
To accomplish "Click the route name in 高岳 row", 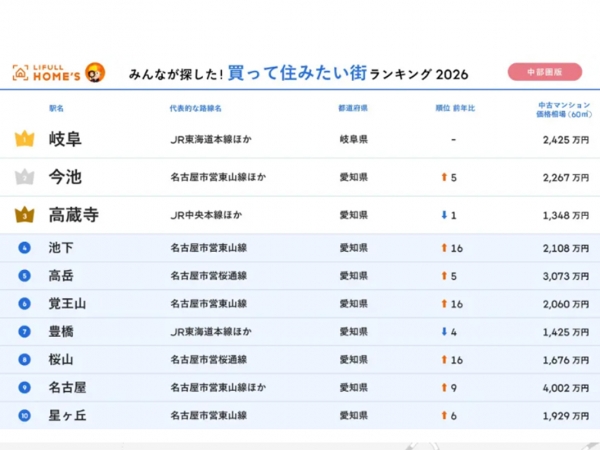I will point(209,276).
